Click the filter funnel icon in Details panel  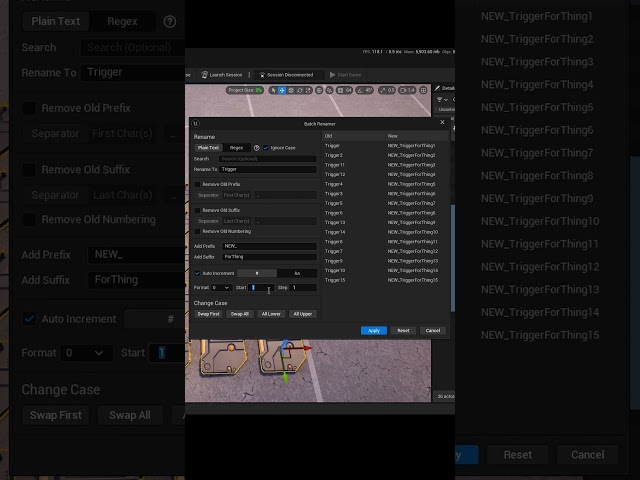point(440,100)
